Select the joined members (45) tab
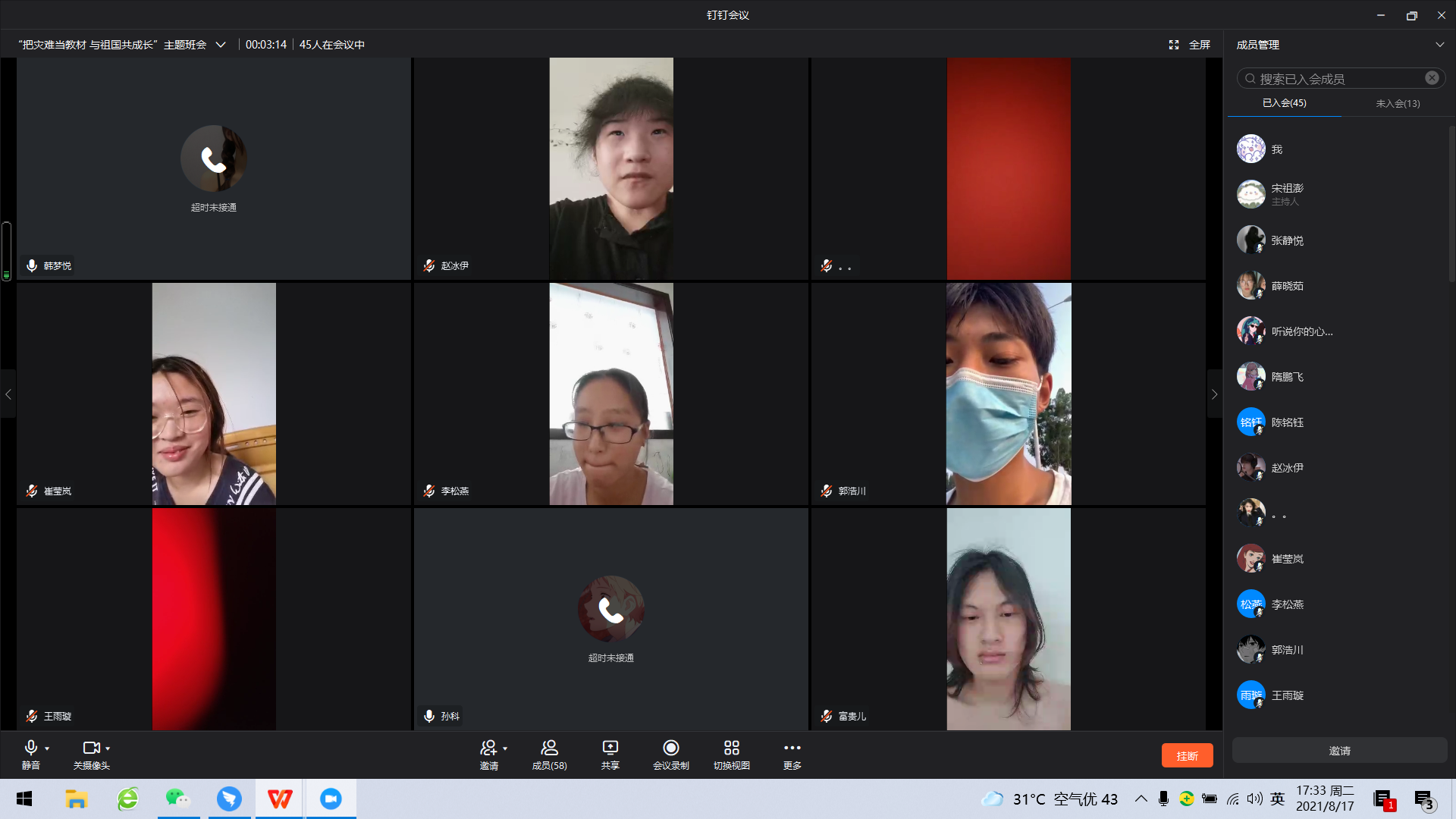This screenshot has width=1456, height=819. tap(1284, 103)
